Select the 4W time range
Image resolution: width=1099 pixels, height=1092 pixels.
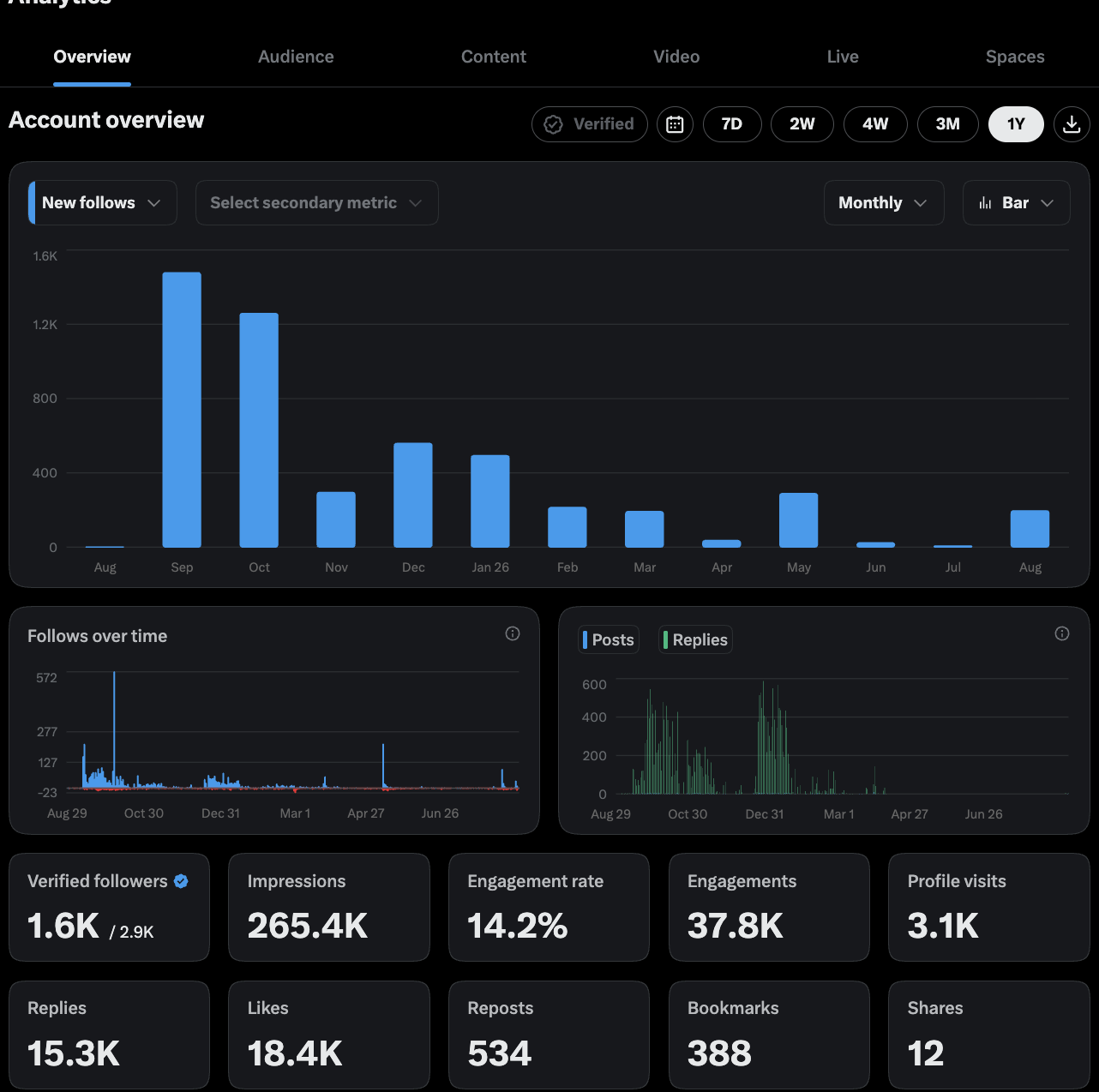(875, 124)
